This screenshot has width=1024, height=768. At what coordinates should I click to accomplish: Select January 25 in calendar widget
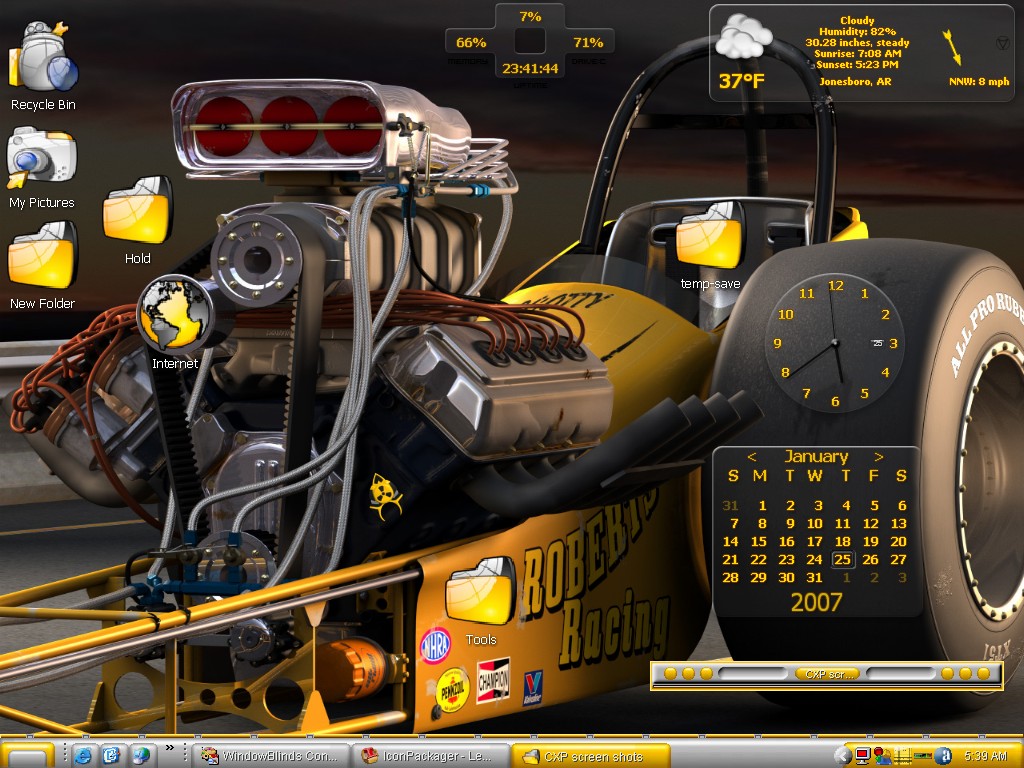click(x=842, y=560)
